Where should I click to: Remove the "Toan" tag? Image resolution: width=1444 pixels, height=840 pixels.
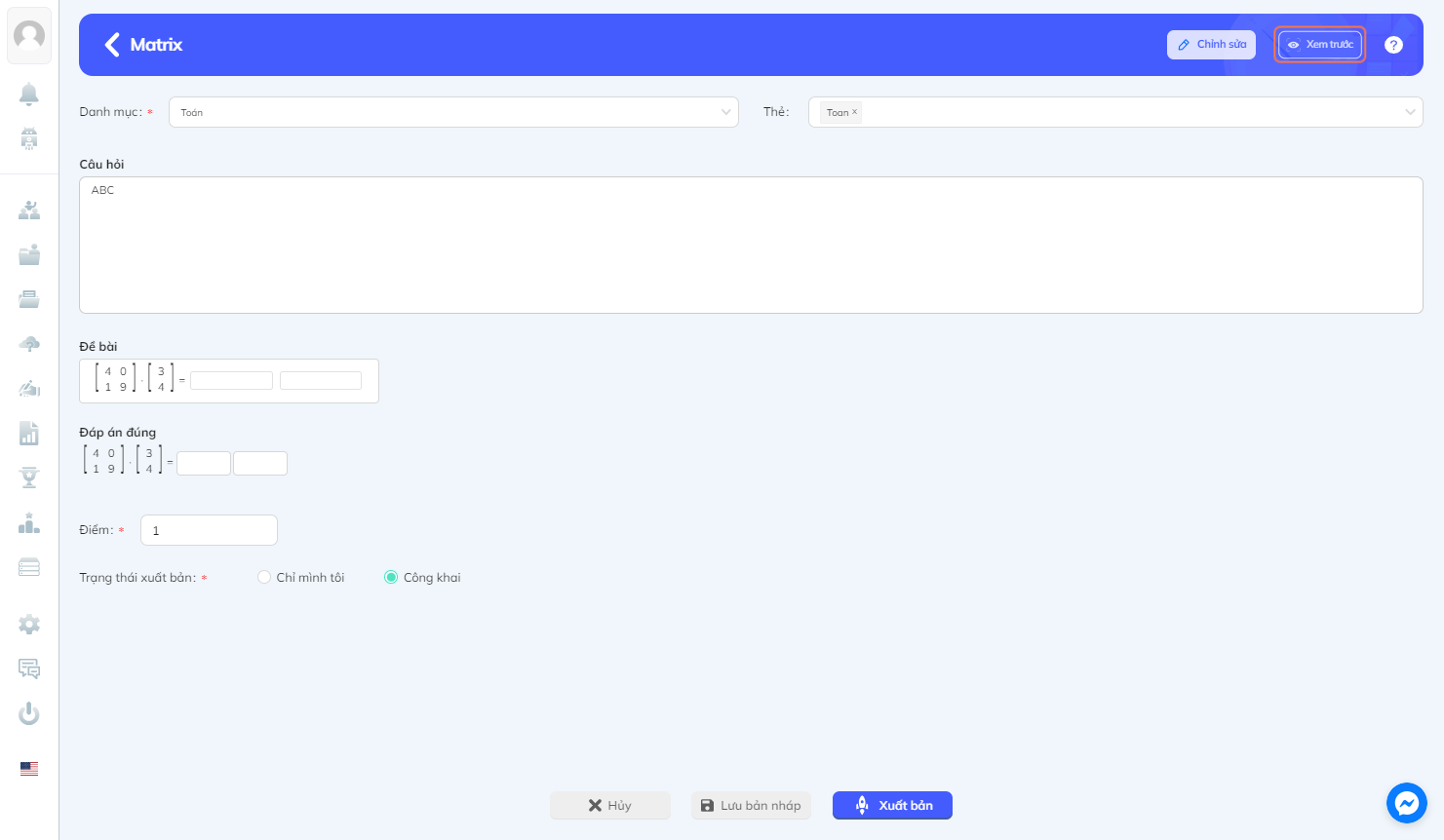(x=855, y=112)
